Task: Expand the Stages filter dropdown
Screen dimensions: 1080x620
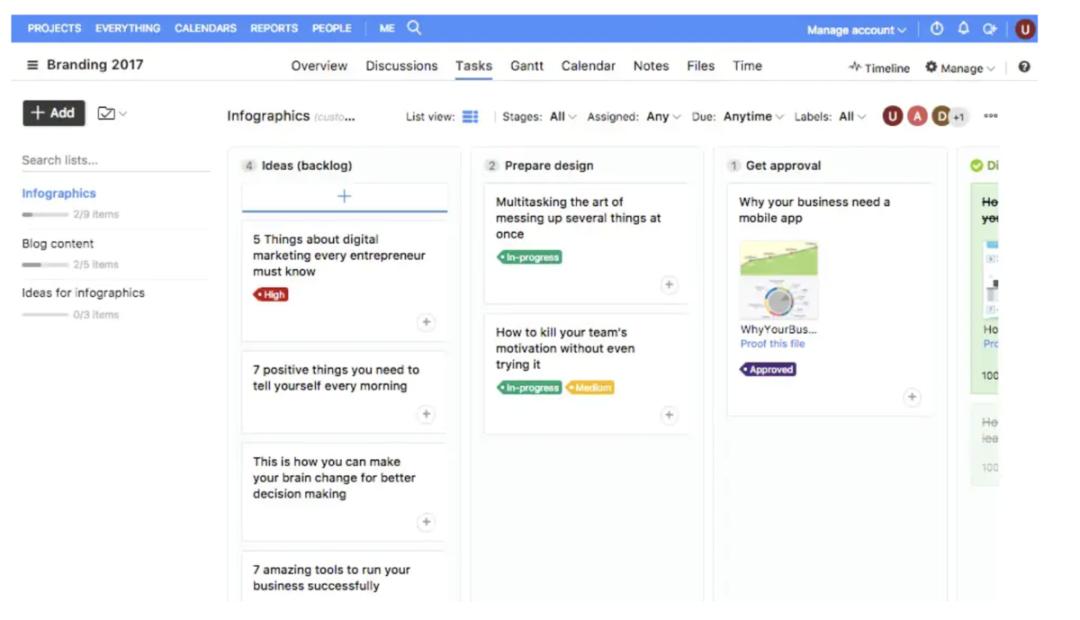Action: 563,117
